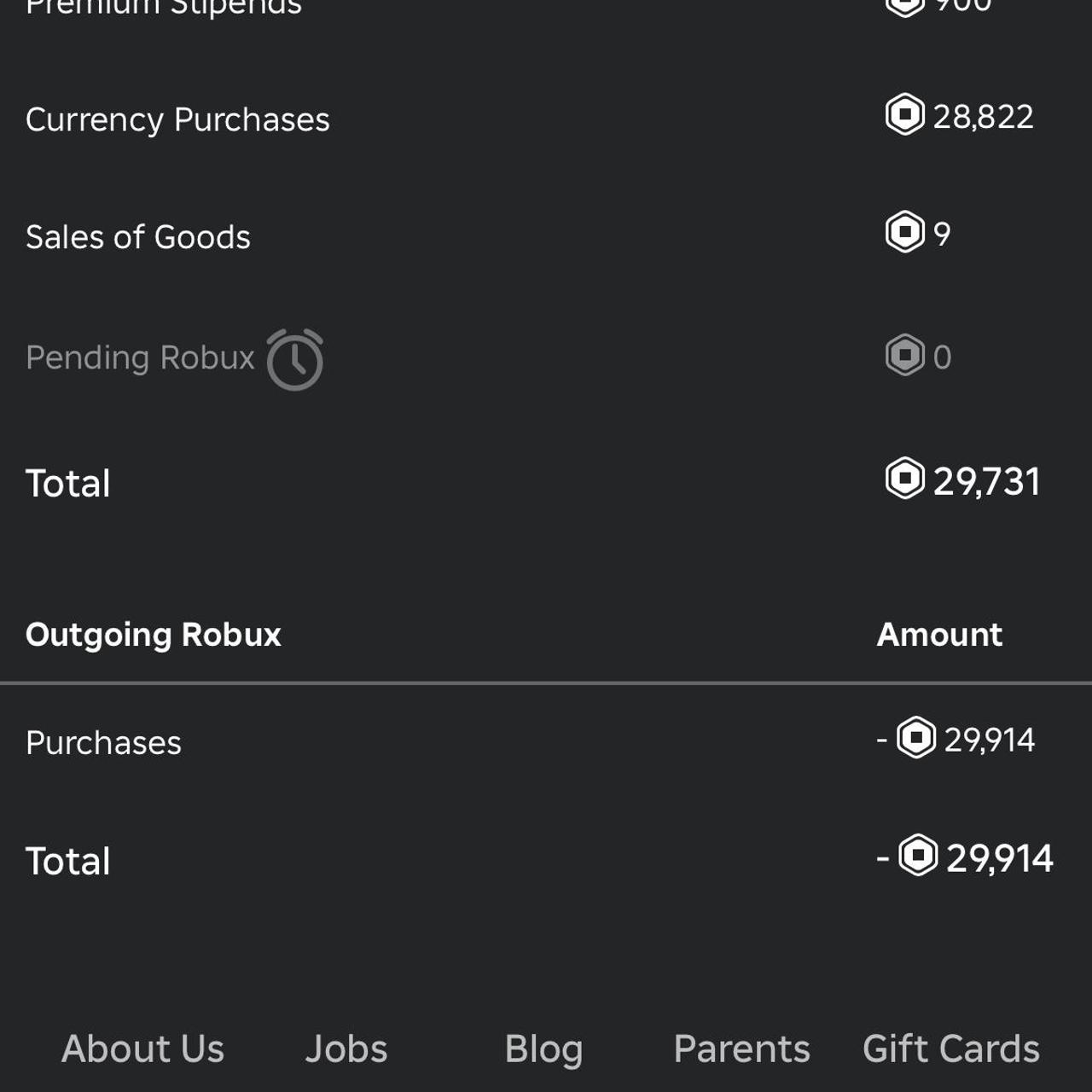Select the Purchases row label
1092x1092 pixels.
pos(103,741)
